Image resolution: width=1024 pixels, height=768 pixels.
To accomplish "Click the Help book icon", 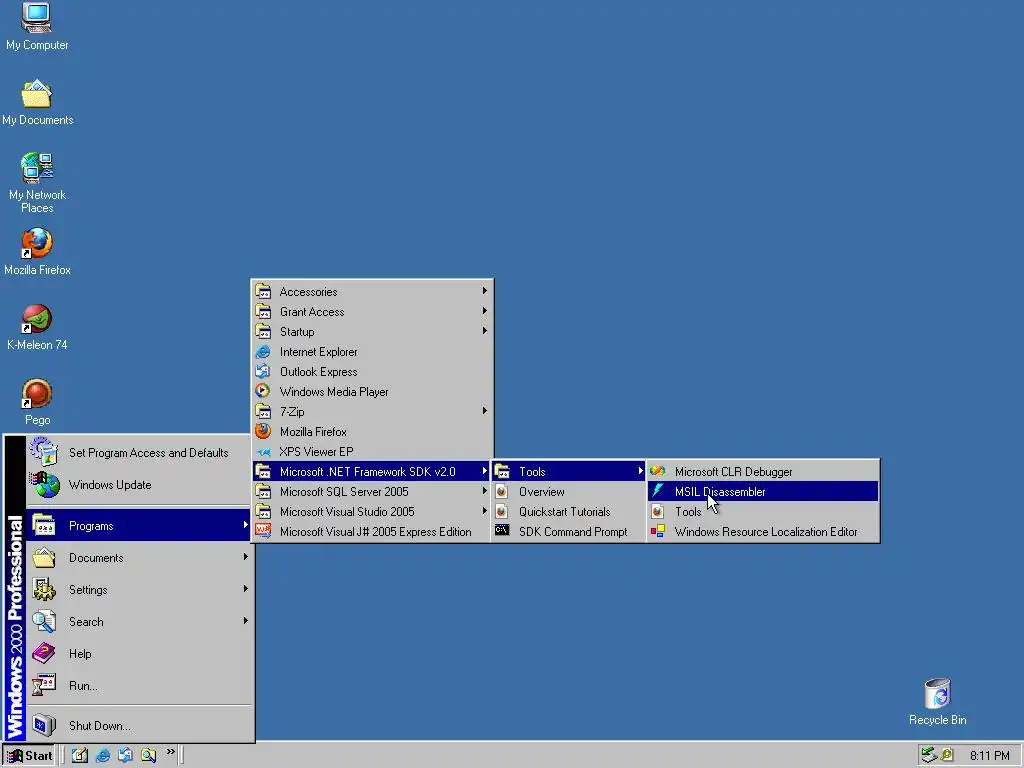I will click(x=44, y=653).
